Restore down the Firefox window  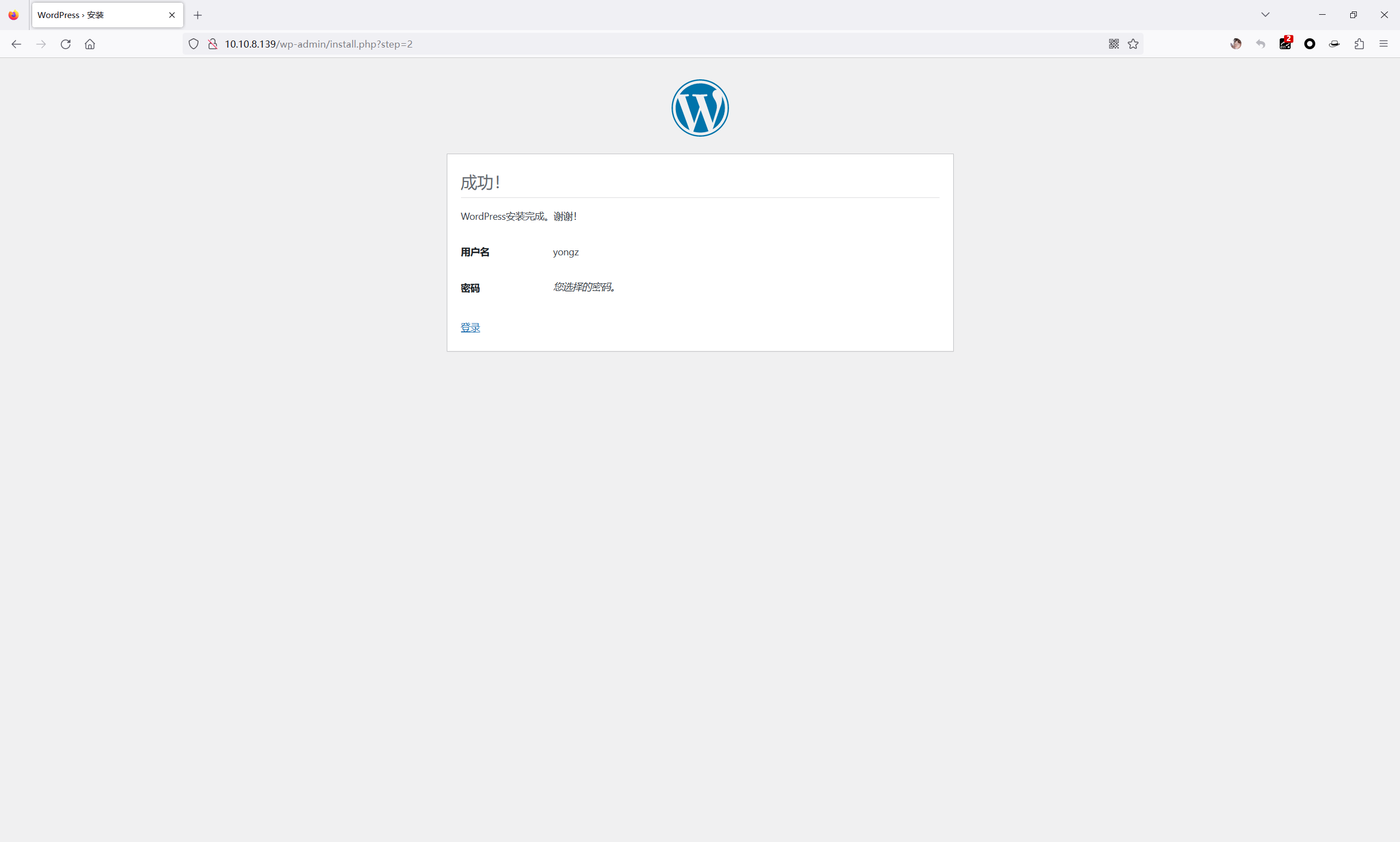[1354, 15]
